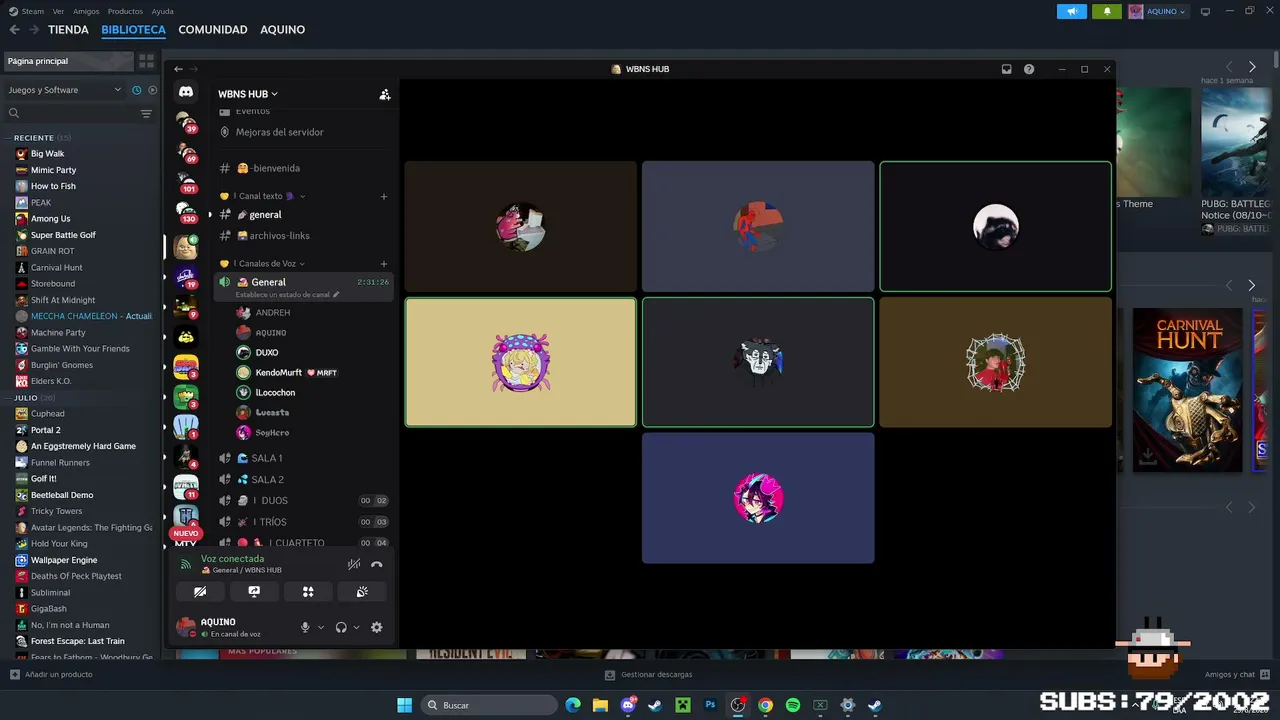
Task: Invite people to WBNS HUB server
Action: pos(384,94)
